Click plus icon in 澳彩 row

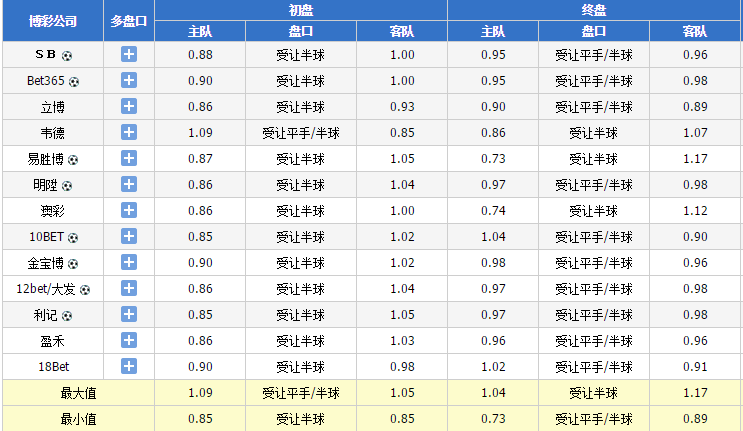(x=129, y=210)
